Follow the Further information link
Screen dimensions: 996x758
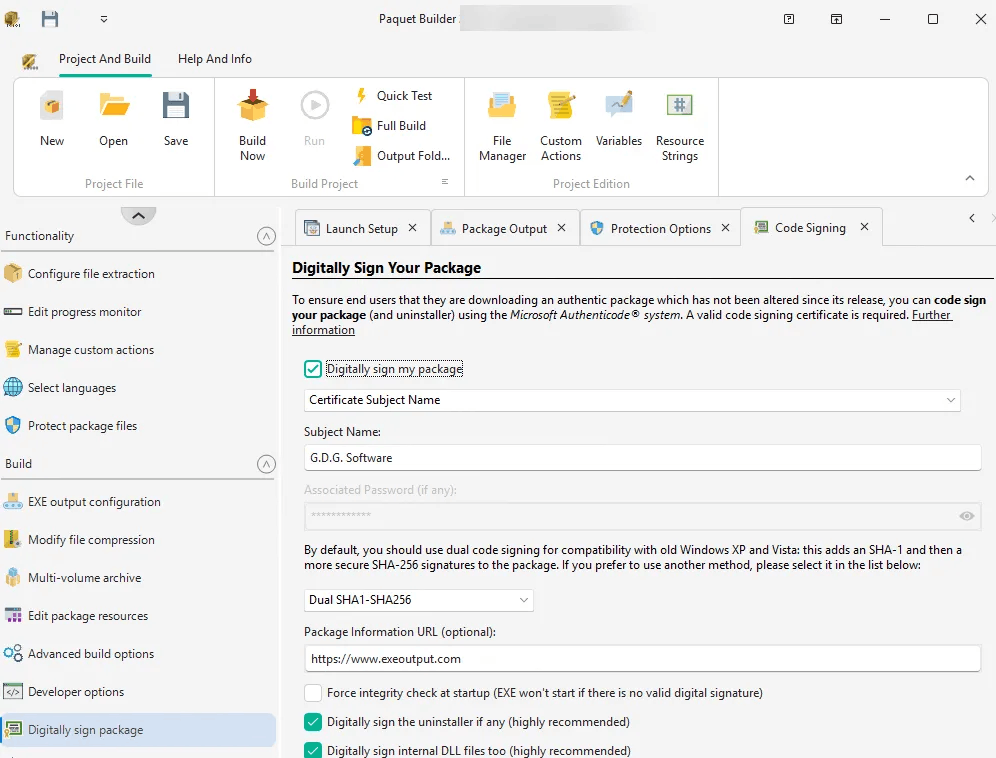coord(932,315)
